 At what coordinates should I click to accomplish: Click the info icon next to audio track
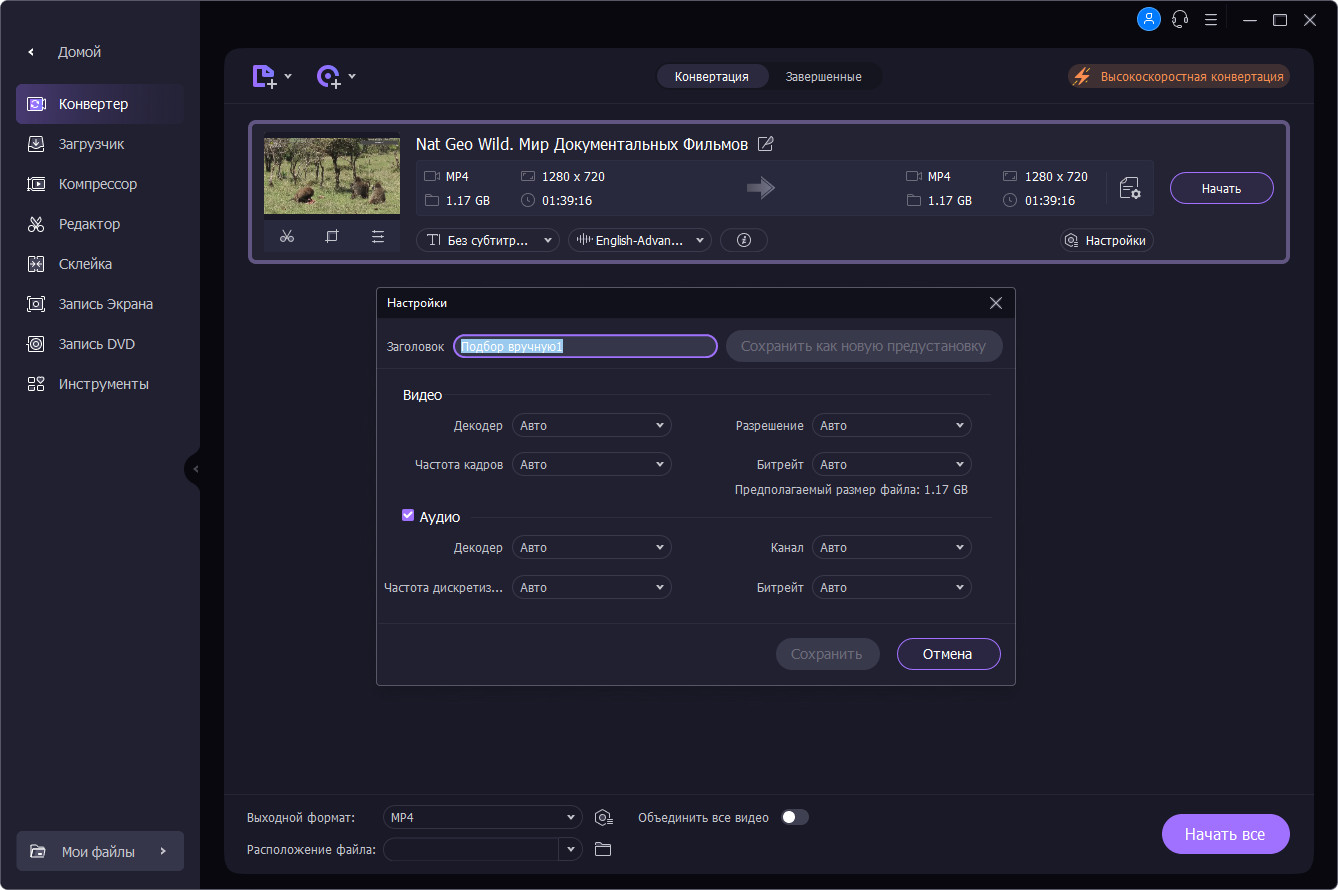coord(743,240)
